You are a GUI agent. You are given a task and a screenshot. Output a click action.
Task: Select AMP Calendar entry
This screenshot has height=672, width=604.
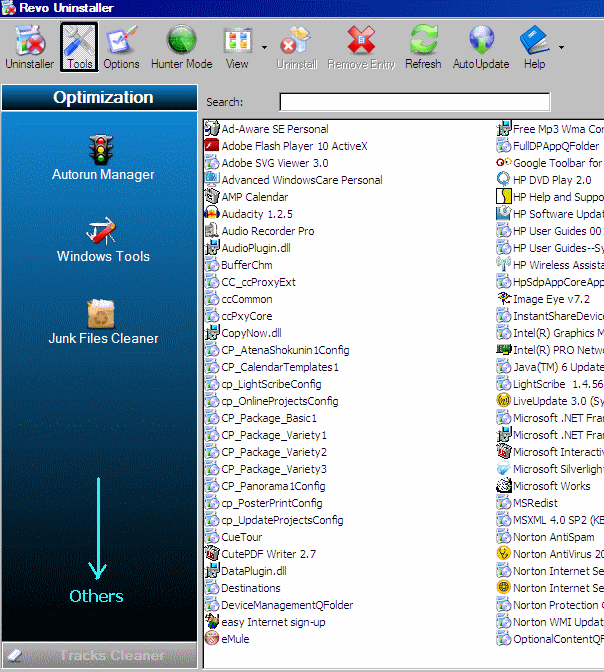click(246, 197)
